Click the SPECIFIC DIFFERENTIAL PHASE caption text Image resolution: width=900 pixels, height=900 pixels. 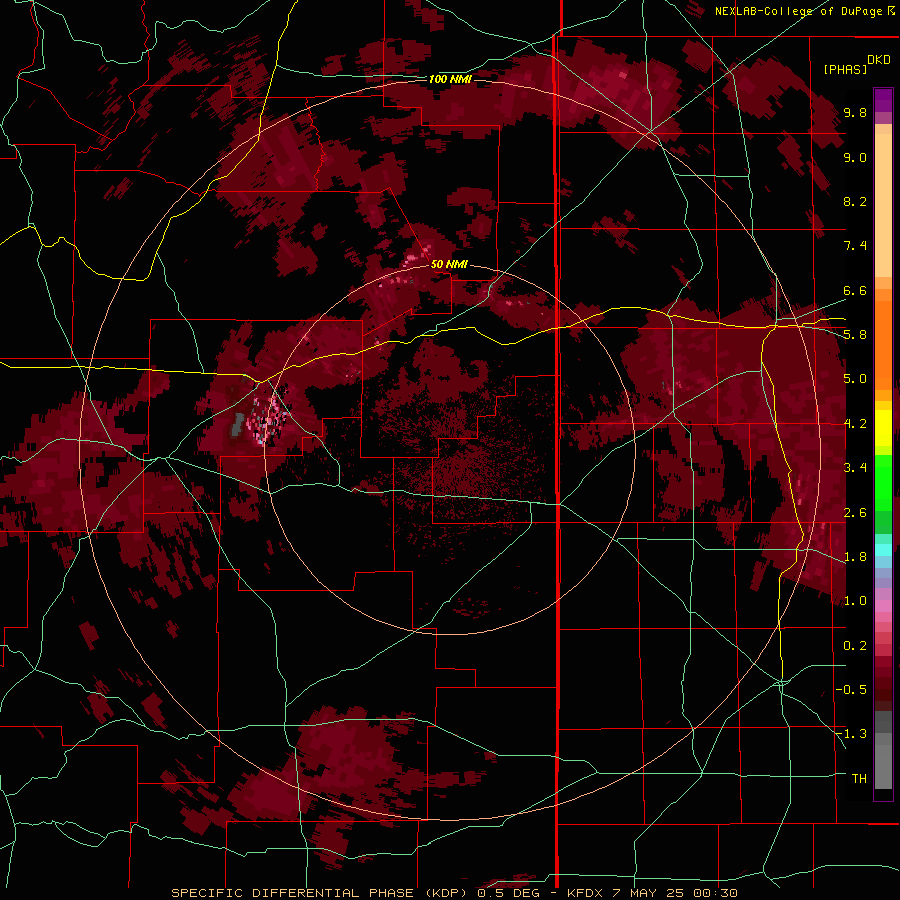tap(292, 893)
